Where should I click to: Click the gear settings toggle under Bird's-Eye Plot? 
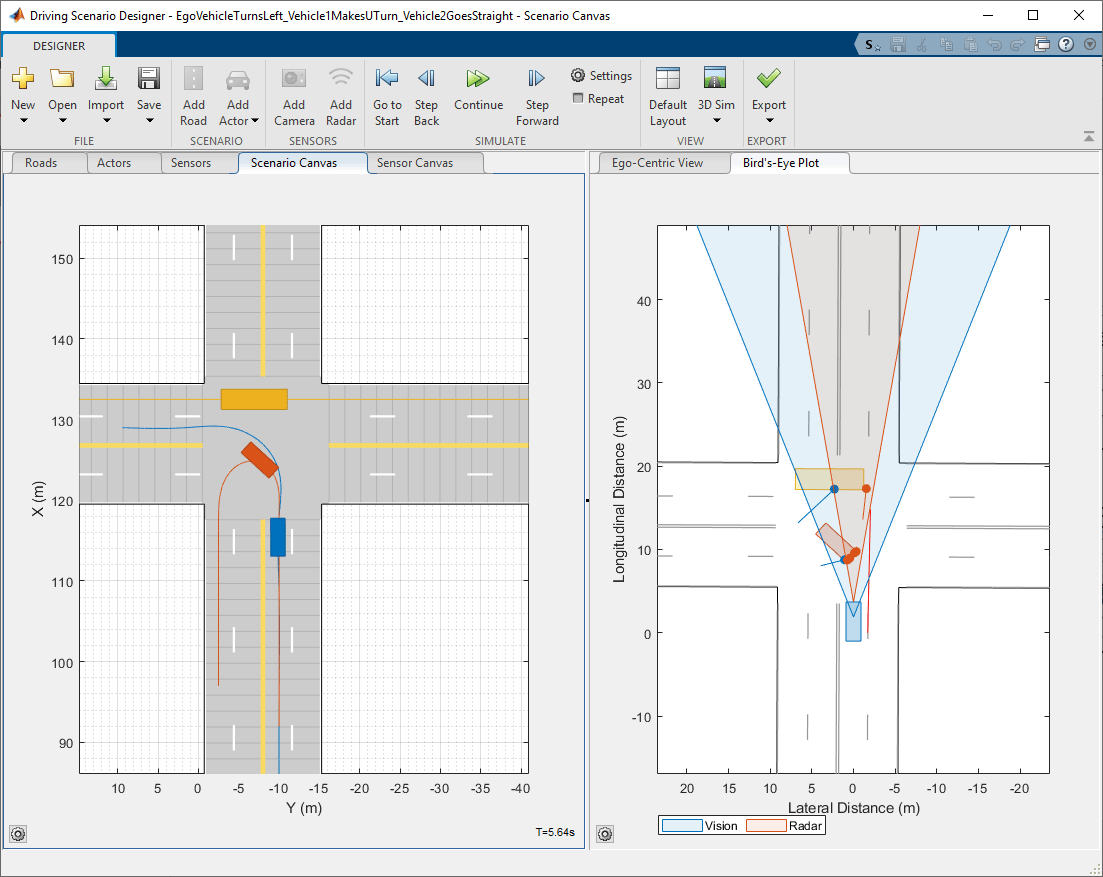pos(605,833)
